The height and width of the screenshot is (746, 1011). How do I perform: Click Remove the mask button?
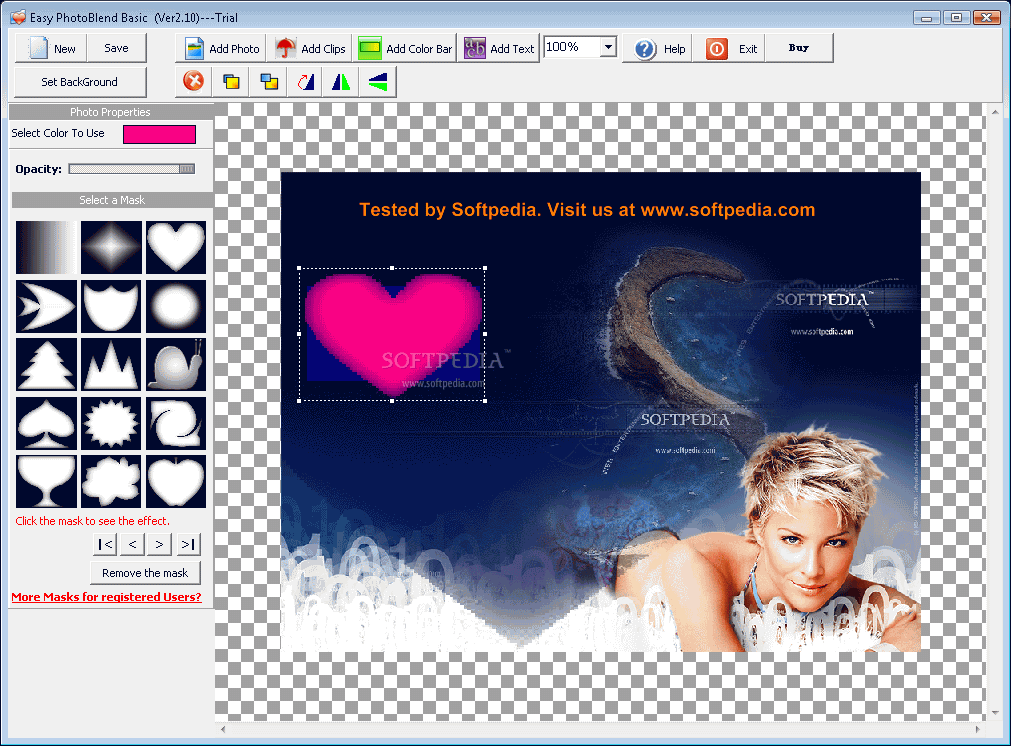[x=145, y=573]
